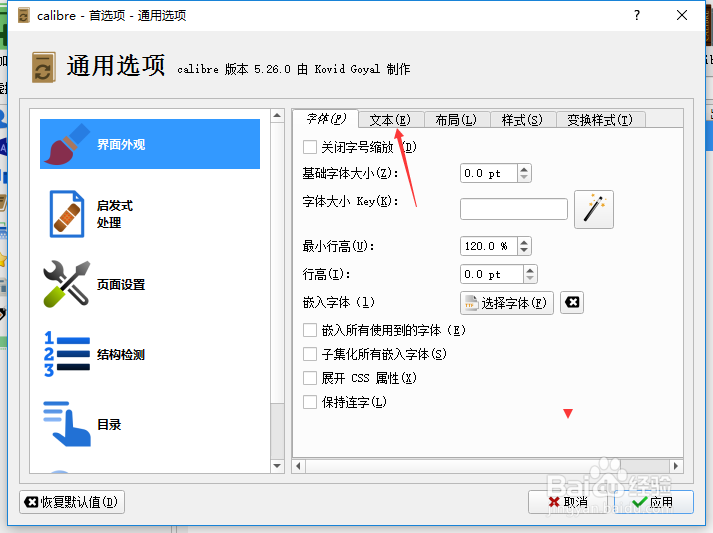Image resolution: width=713 pixels, height=533 pixels.
Task: Enable 嵌入所有使用到的字体 checkbox
Action: point(310,330)
